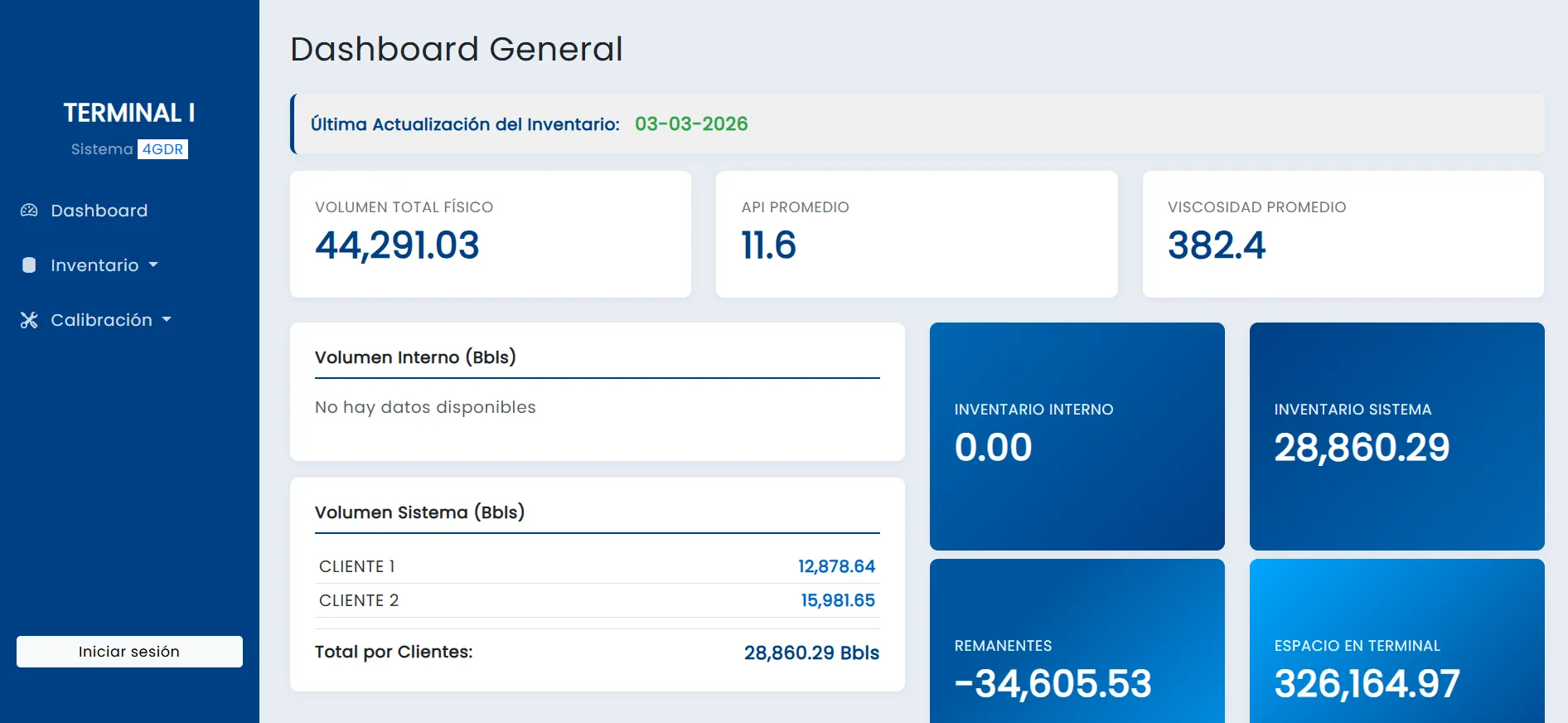The image size is (1568, 723).
Task: Click the Volumen Total Físico value 44,291.03
Action: click(397, 245)
